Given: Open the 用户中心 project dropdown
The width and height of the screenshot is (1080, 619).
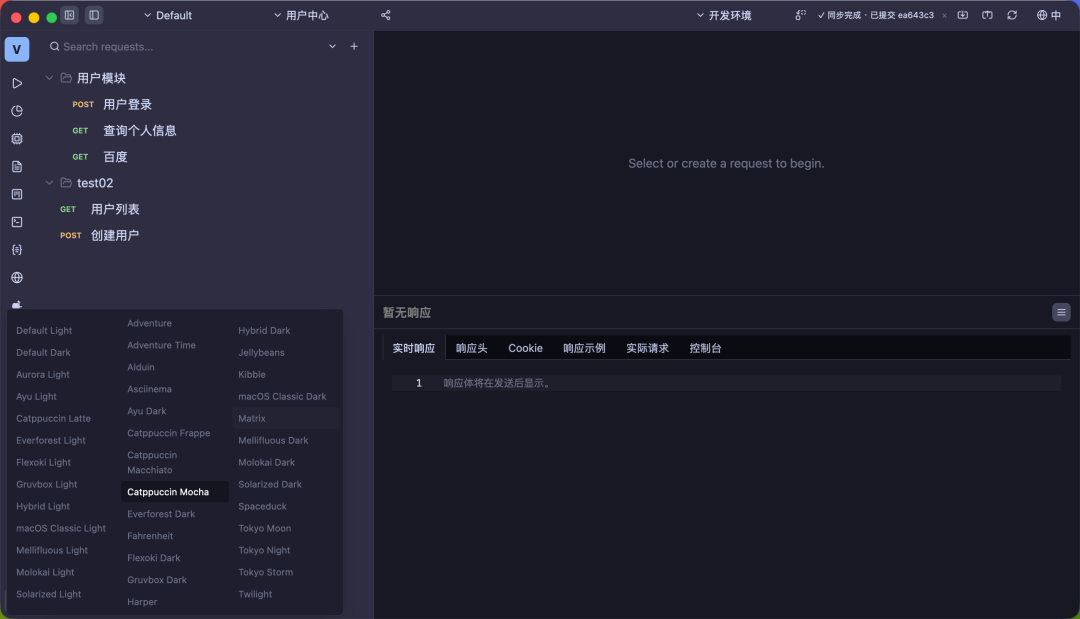Looking at the screenshot, I should [301, 15].
